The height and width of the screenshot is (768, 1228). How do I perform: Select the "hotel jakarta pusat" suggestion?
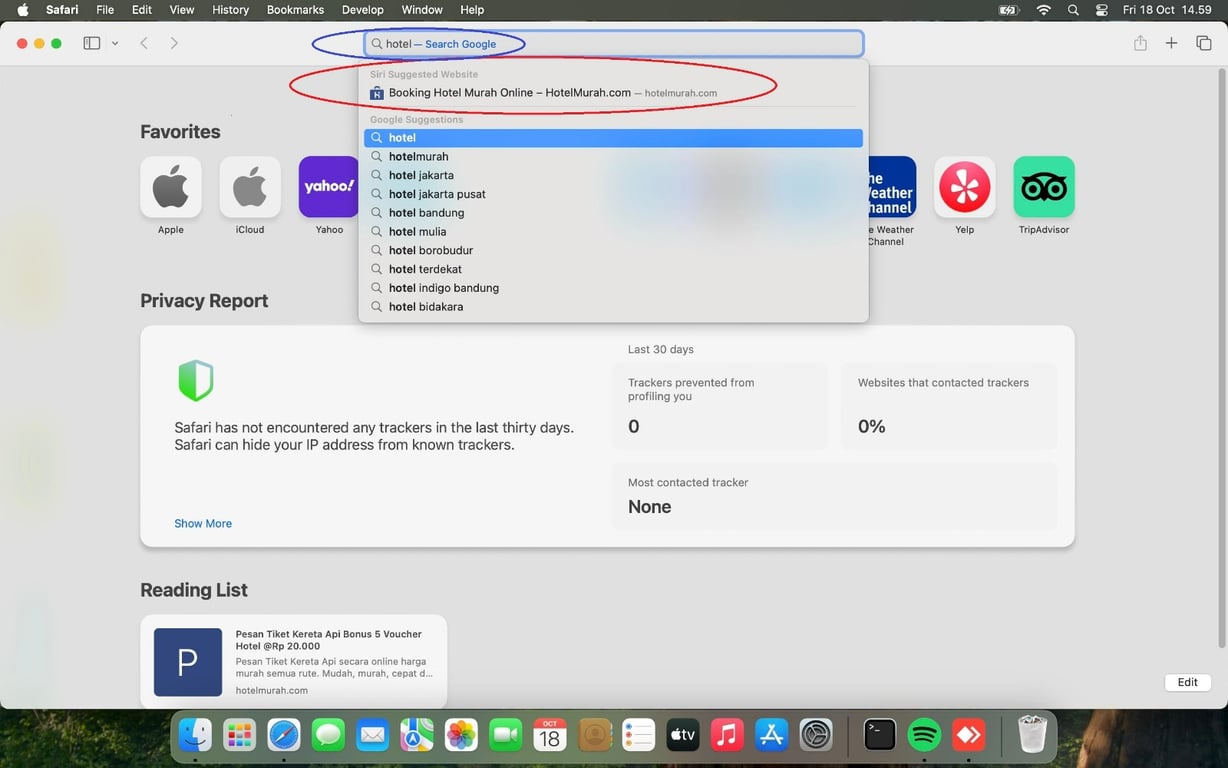pos(613,194)
